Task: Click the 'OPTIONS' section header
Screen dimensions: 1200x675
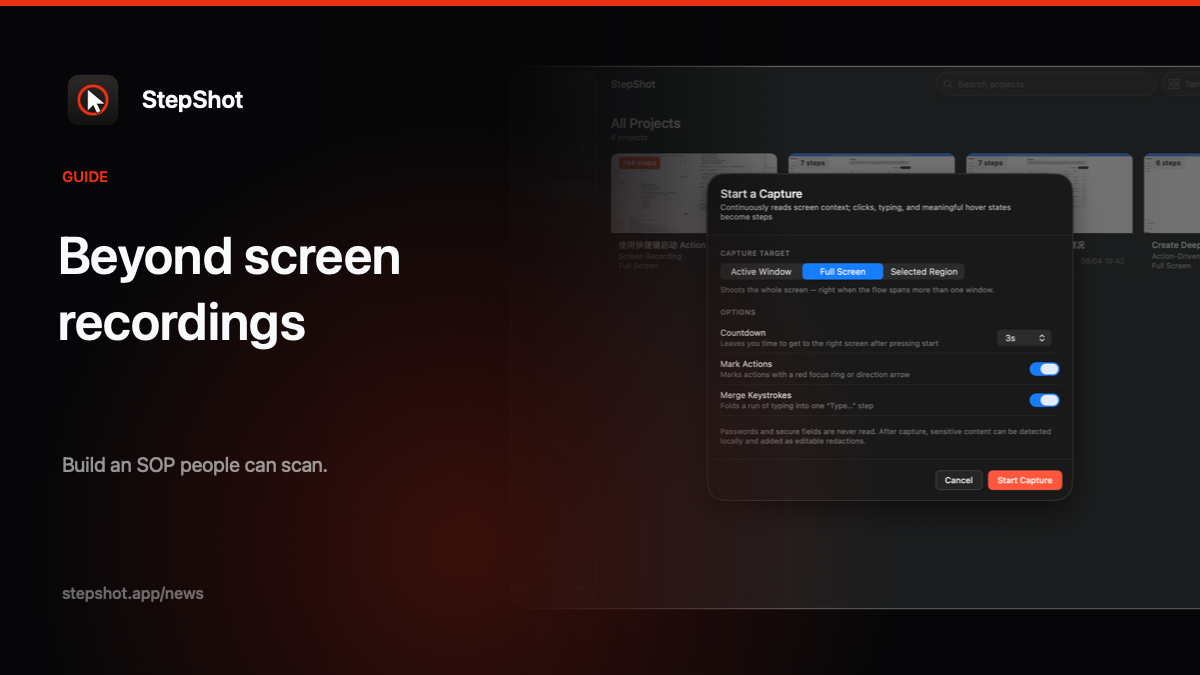Action: click(x=738, y=312)
